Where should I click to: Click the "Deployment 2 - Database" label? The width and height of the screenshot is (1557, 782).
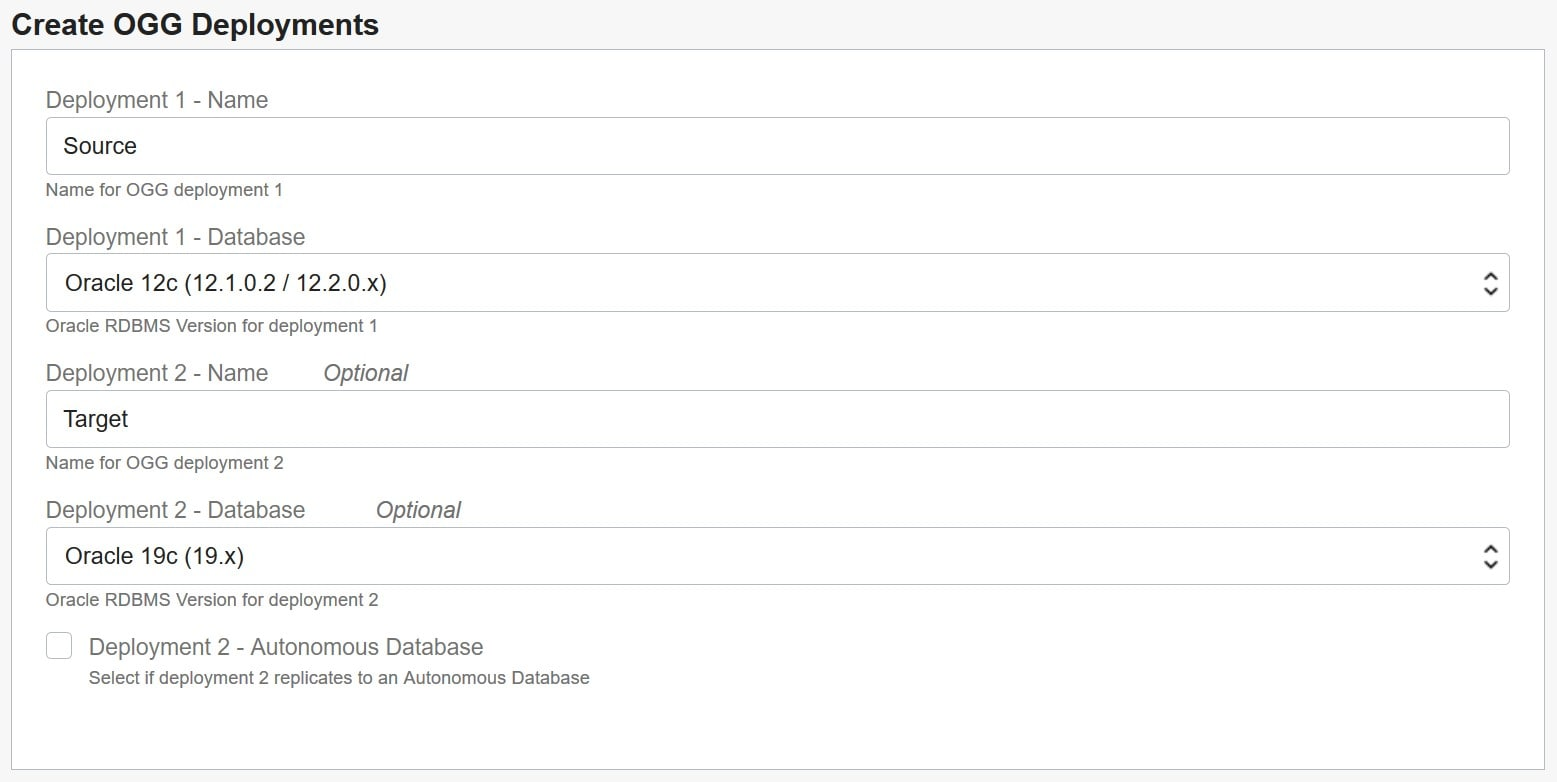pos(175,510)
